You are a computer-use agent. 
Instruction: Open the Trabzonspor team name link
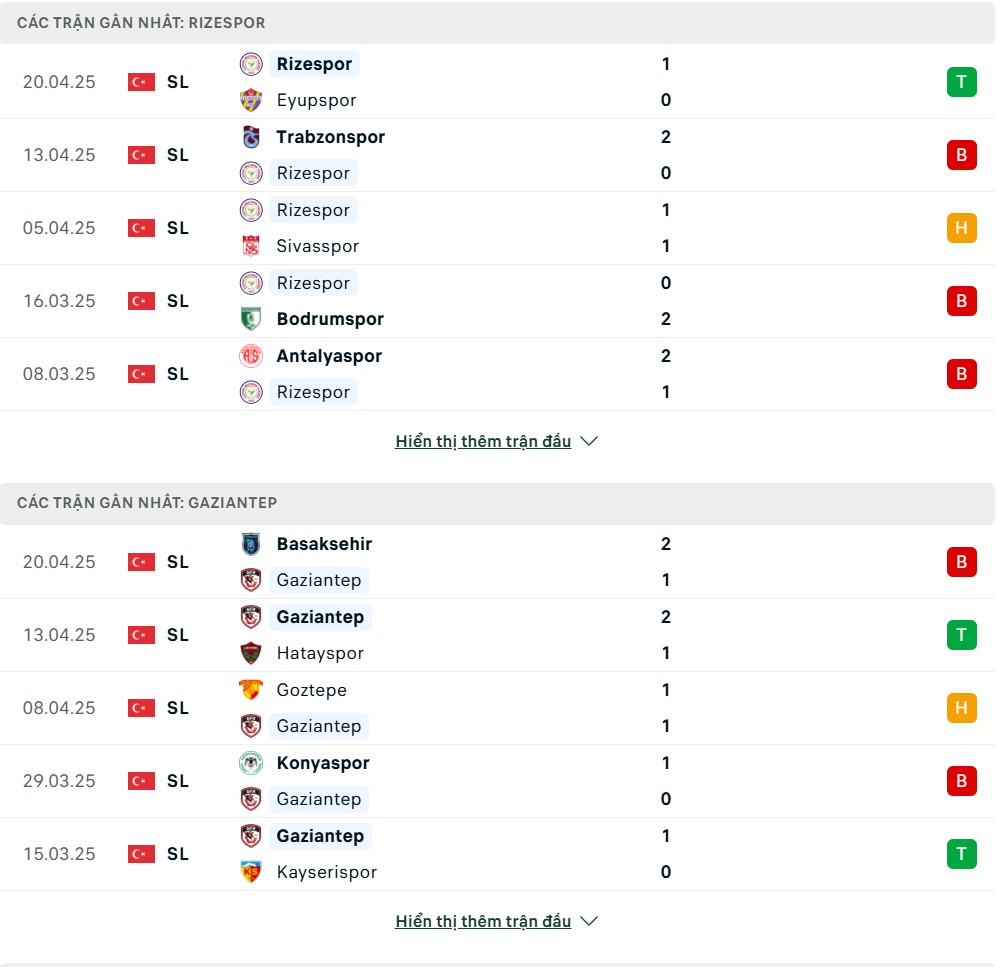(x=331, y=137)
